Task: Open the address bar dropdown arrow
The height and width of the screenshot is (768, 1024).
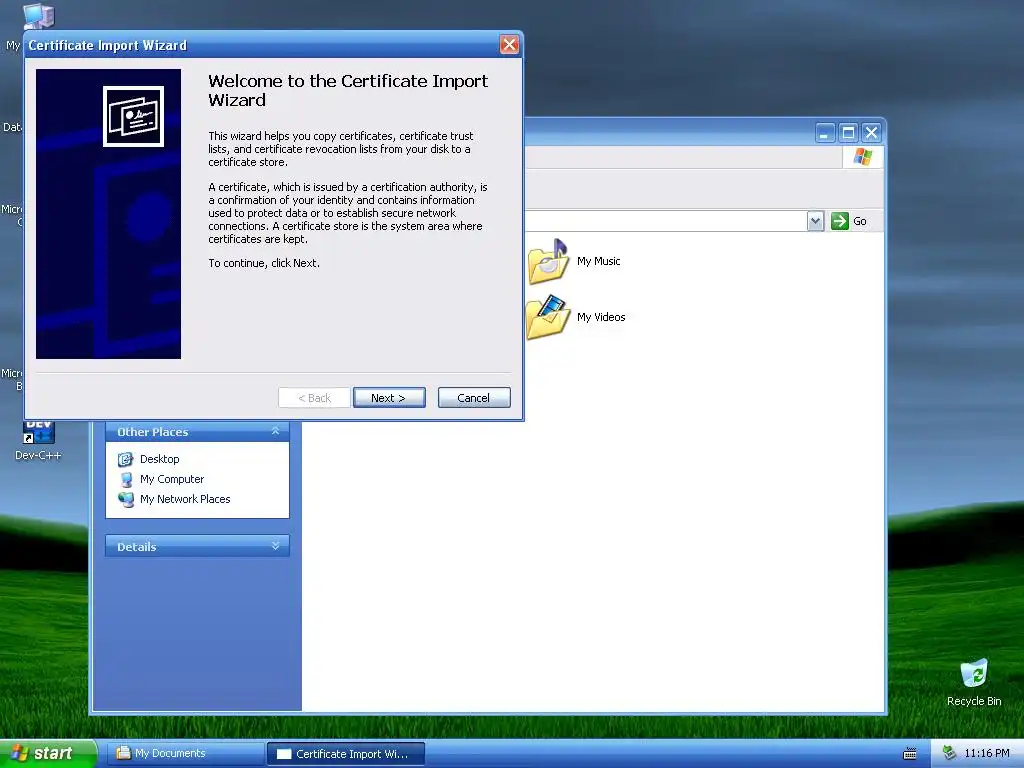Action: [815, 221]
